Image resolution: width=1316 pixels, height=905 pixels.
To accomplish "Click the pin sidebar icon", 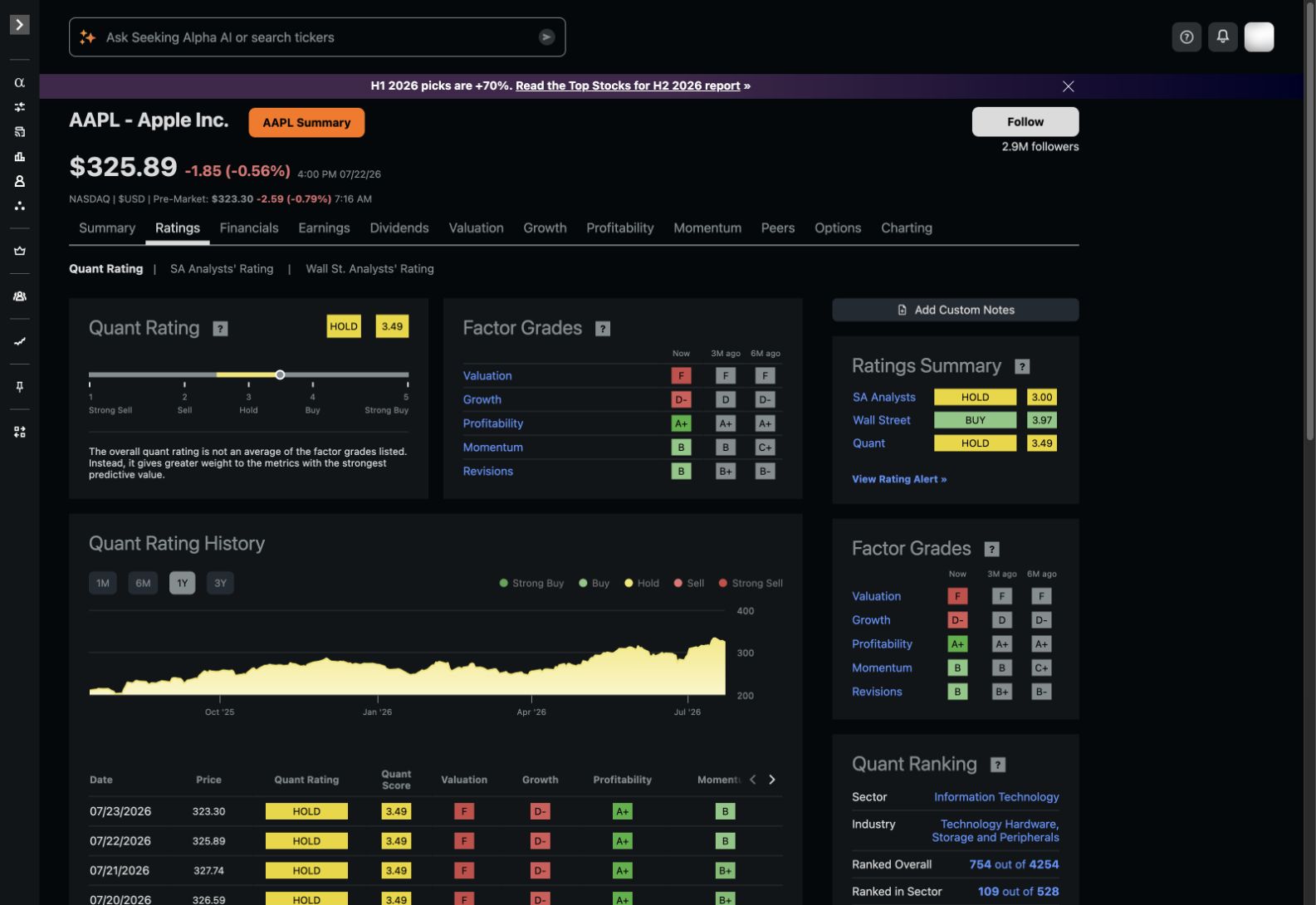I will coord(19,387).
